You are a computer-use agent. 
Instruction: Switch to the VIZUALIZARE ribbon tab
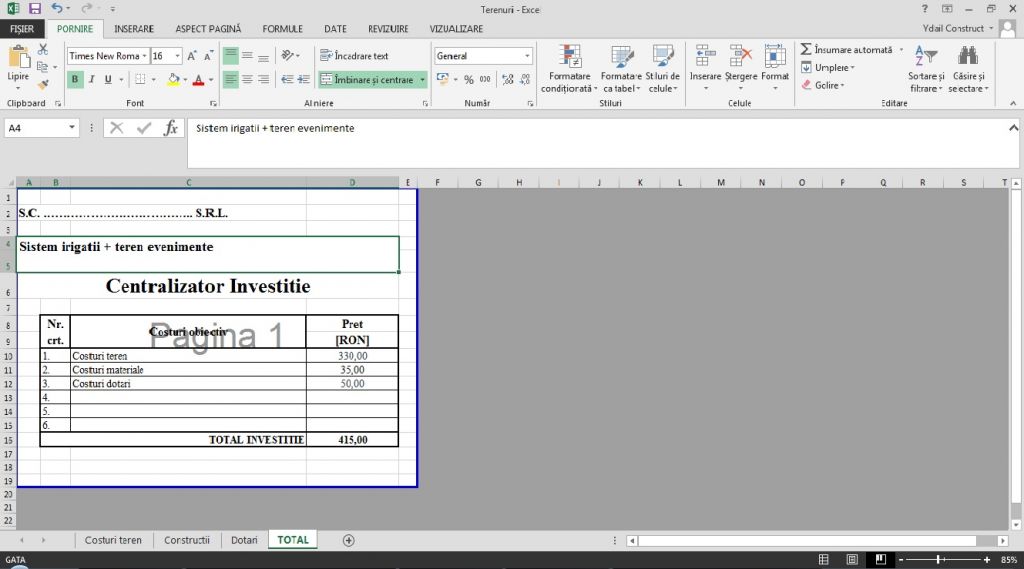coord(456,29)
